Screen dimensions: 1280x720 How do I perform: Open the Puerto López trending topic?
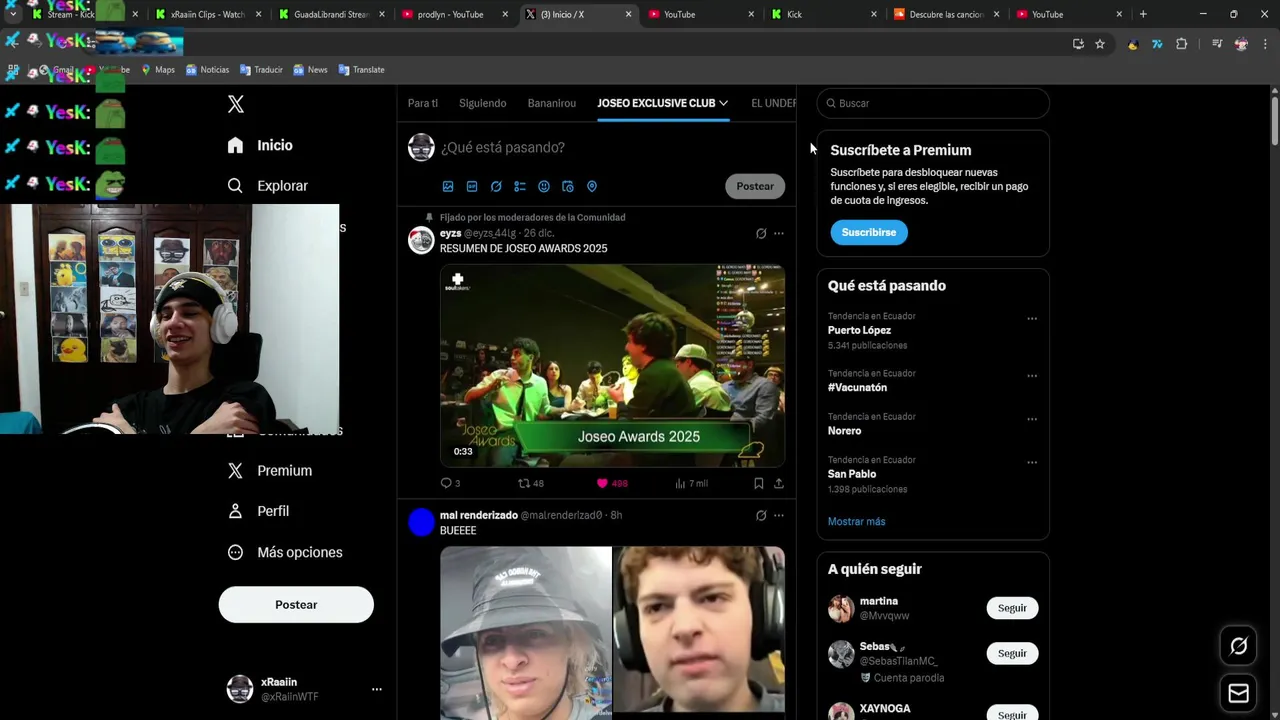pos(859,330)
